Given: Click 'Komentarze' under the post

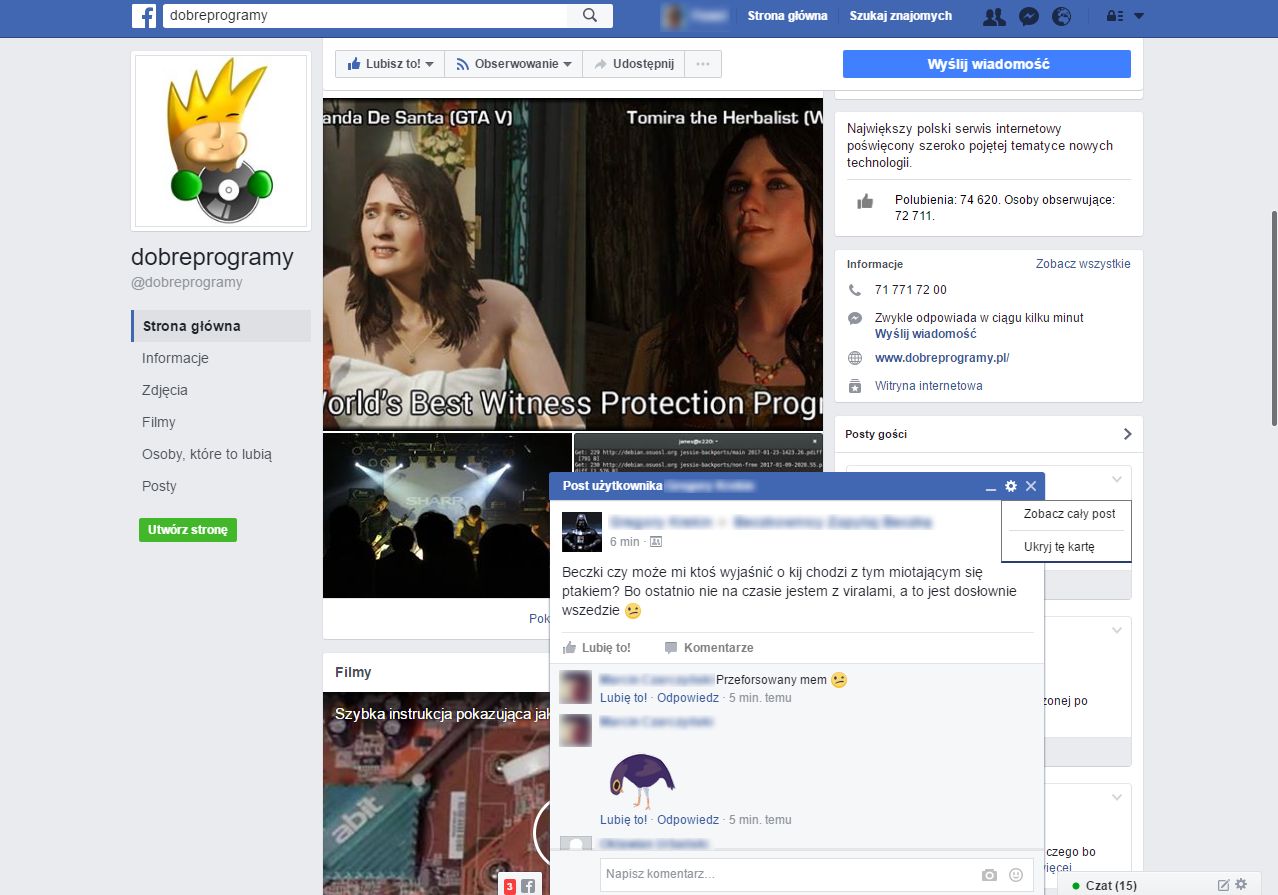Looking at the screenshot, I should click(709, 648).
